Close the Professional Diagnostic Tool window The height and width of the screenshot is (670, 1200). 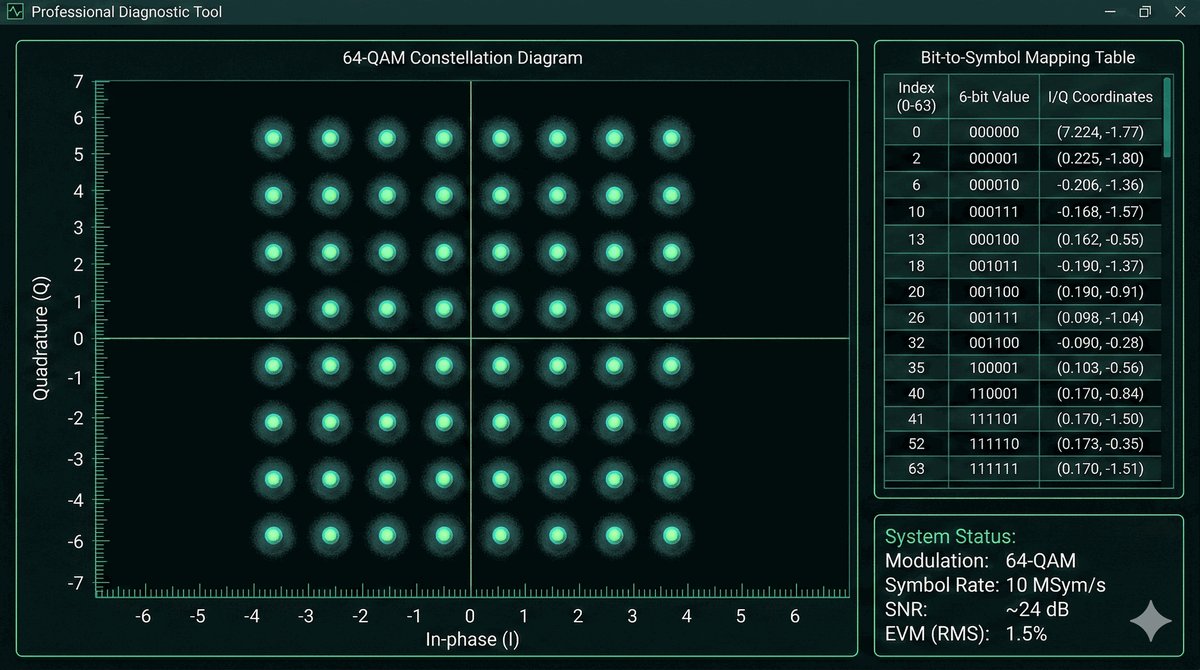1181,12
